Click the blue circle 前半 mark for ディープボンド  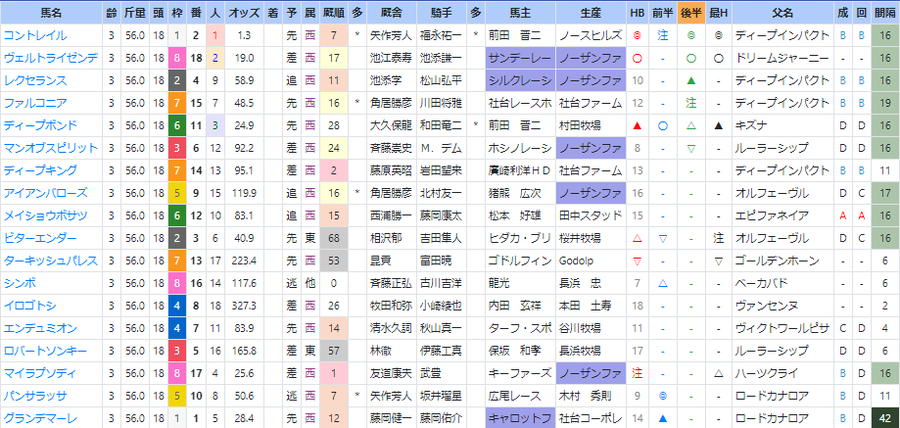coord(662,126)
